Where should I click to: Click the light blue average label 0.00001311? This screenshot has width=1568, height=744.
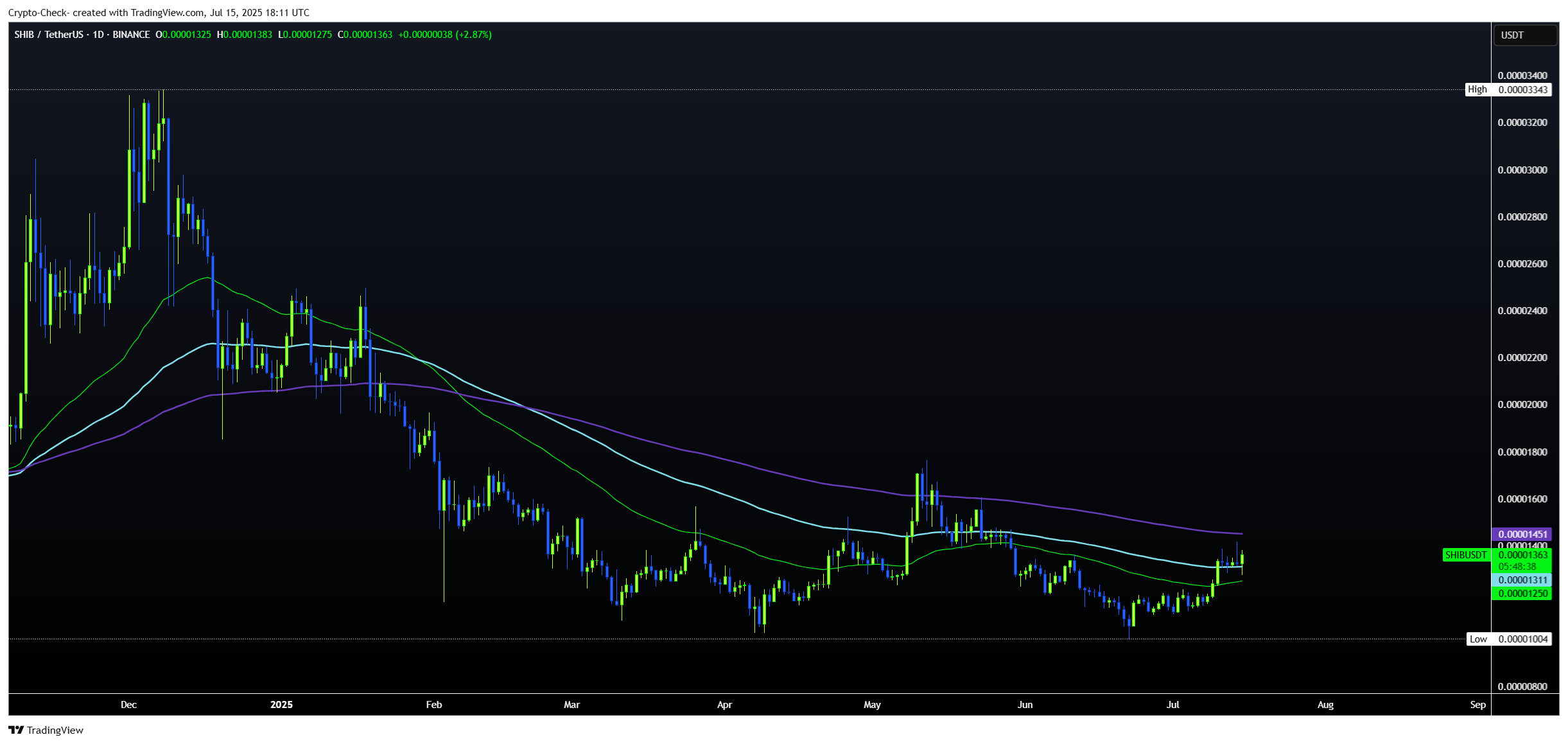(1522, 580)
